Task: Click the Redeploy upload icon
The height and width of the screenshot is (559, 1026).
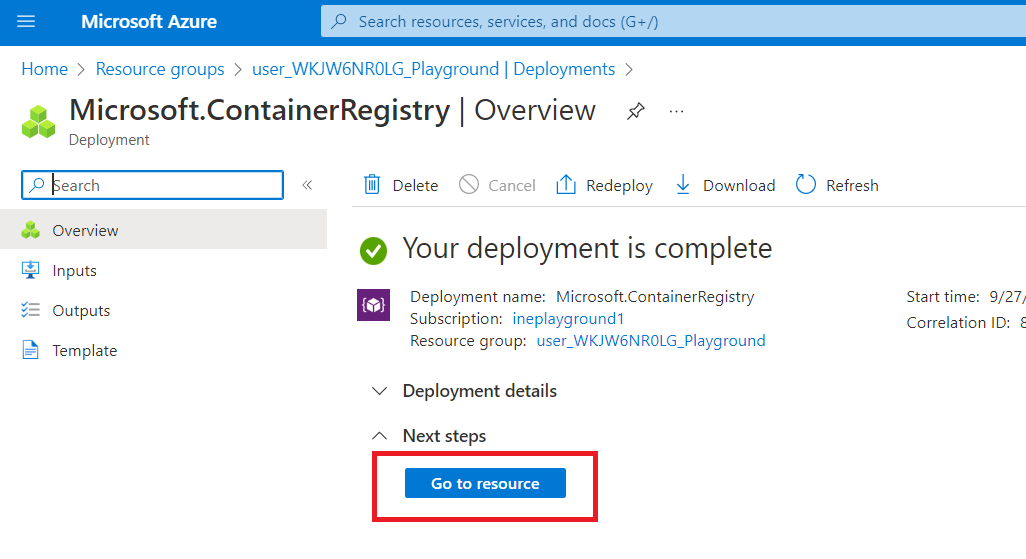Action: click(x=566, y=185)
